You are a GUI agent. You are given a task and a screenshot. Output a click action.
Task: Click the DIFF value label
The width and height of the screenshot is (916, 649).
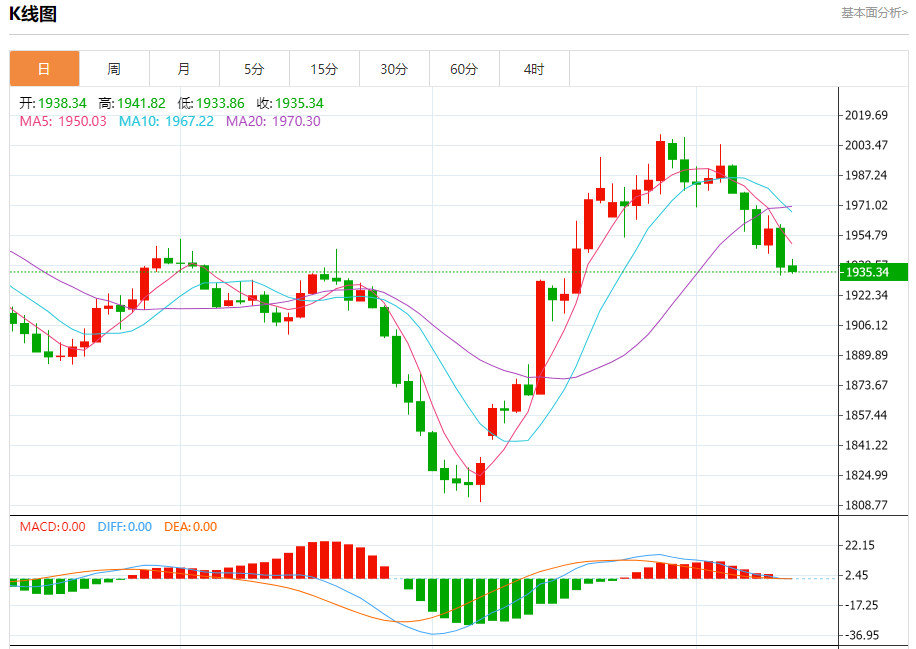(x=125, y=527)
